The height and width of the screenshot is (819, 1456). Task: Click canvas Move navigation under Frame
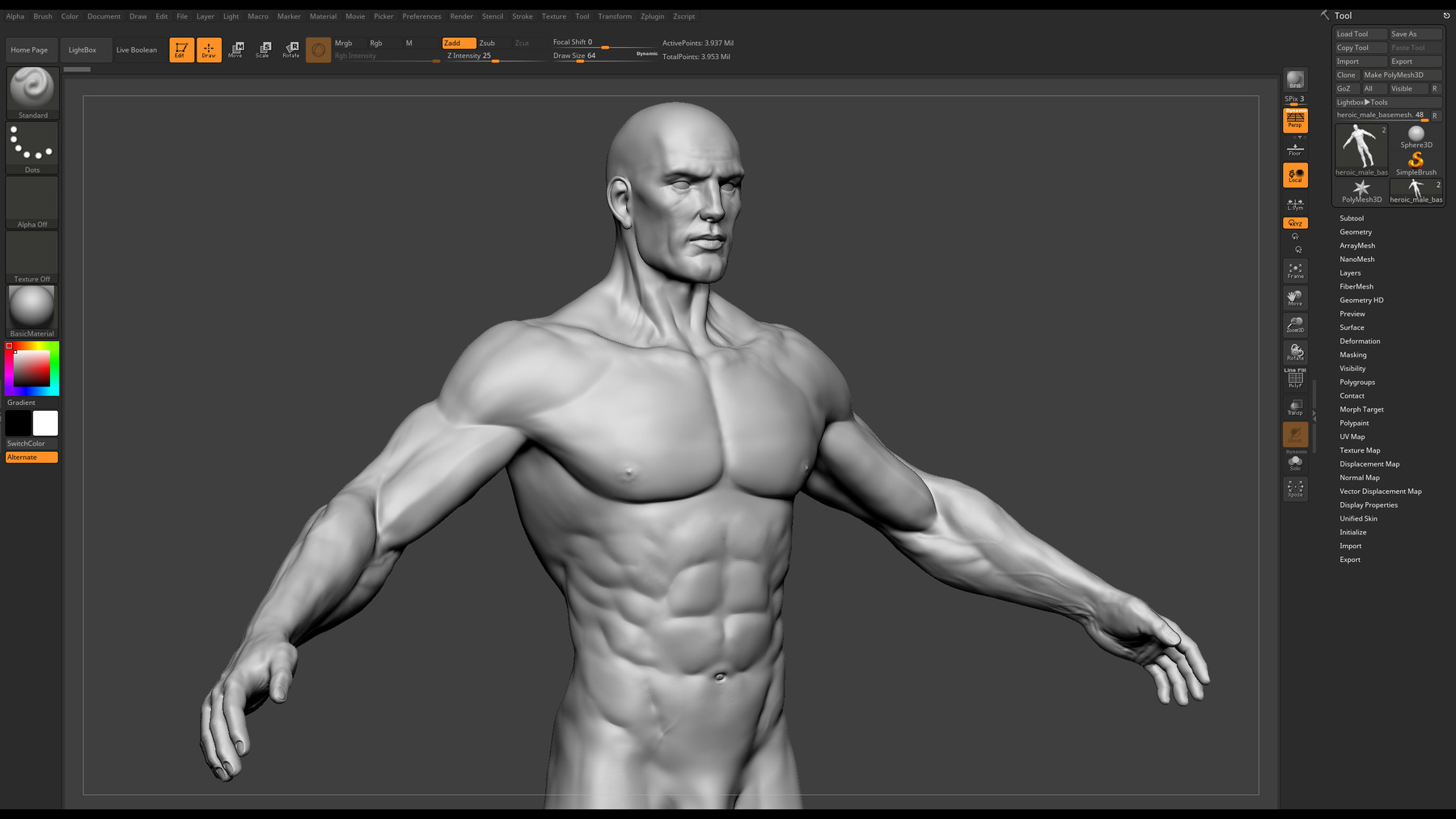pyautogui.click(x=1295, y=298)
